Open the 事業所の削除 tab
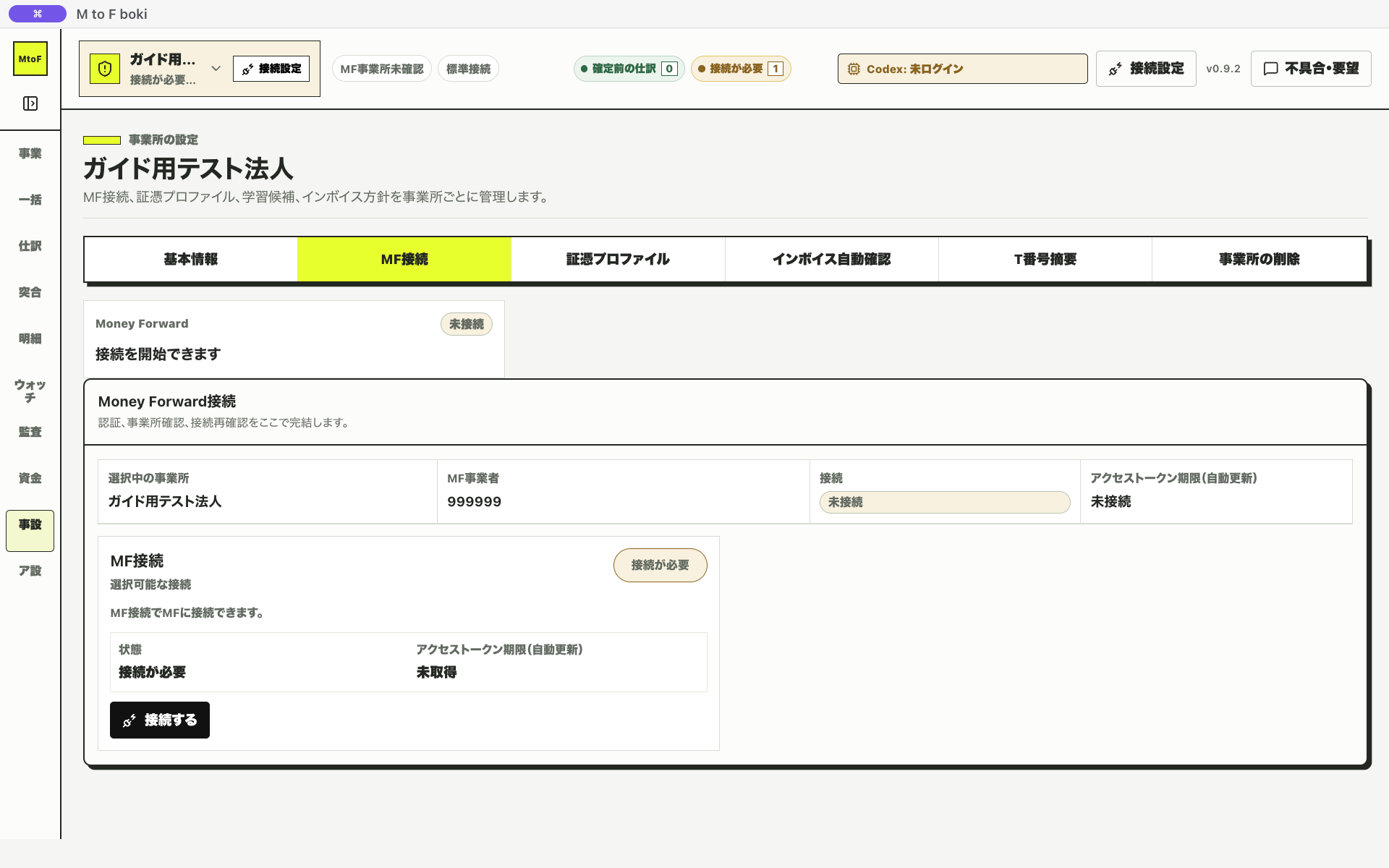 pos(1259,259)
